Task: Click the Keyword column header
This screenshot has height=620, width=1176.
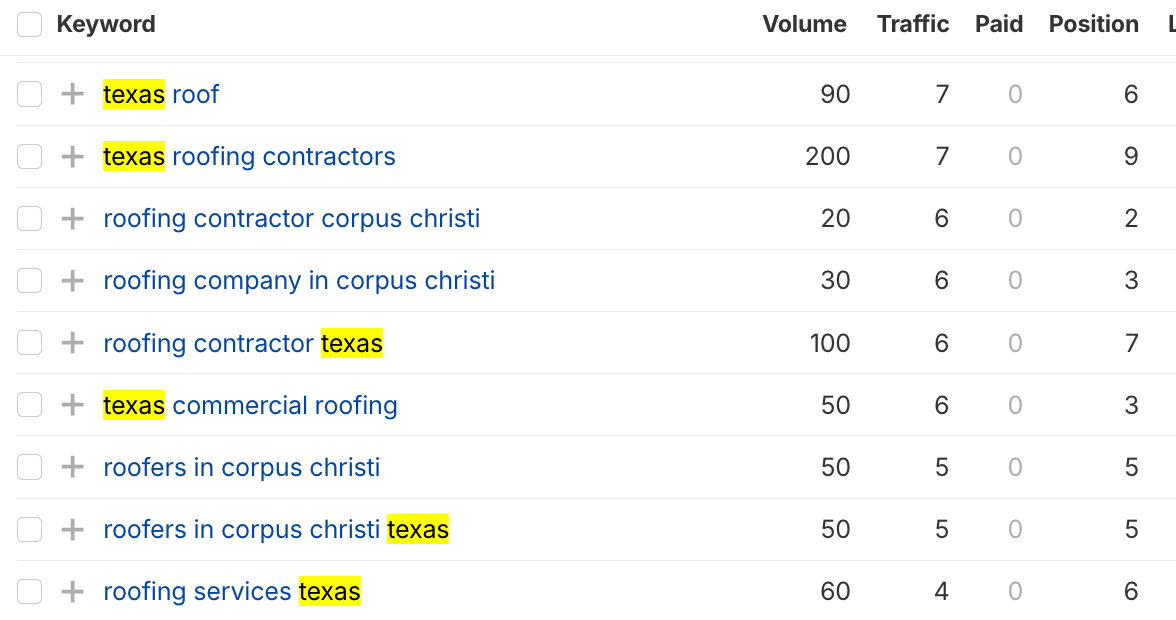Action: (106, 24)
